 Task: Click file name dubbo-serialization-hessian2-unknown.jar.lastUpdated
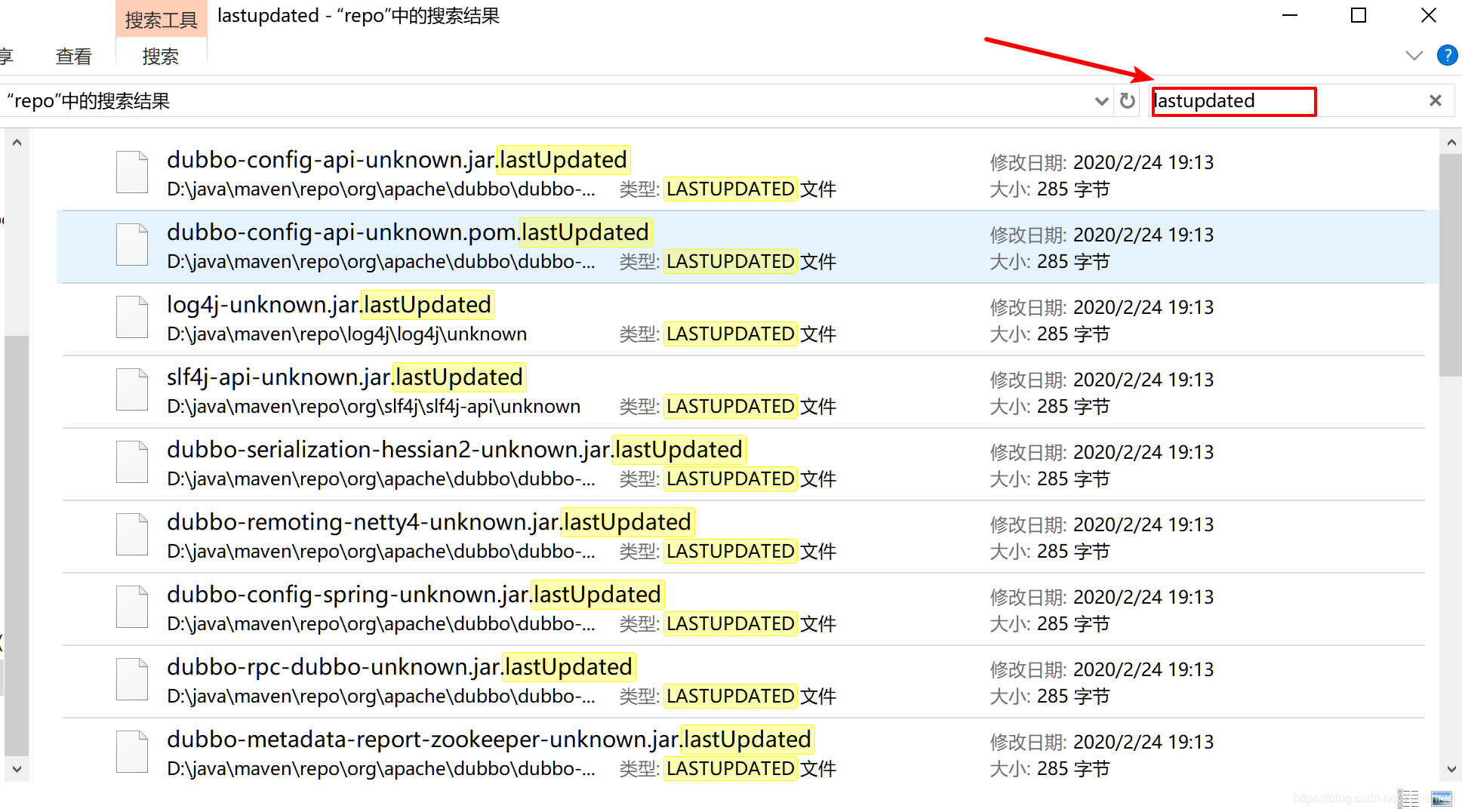click(455, 450)
